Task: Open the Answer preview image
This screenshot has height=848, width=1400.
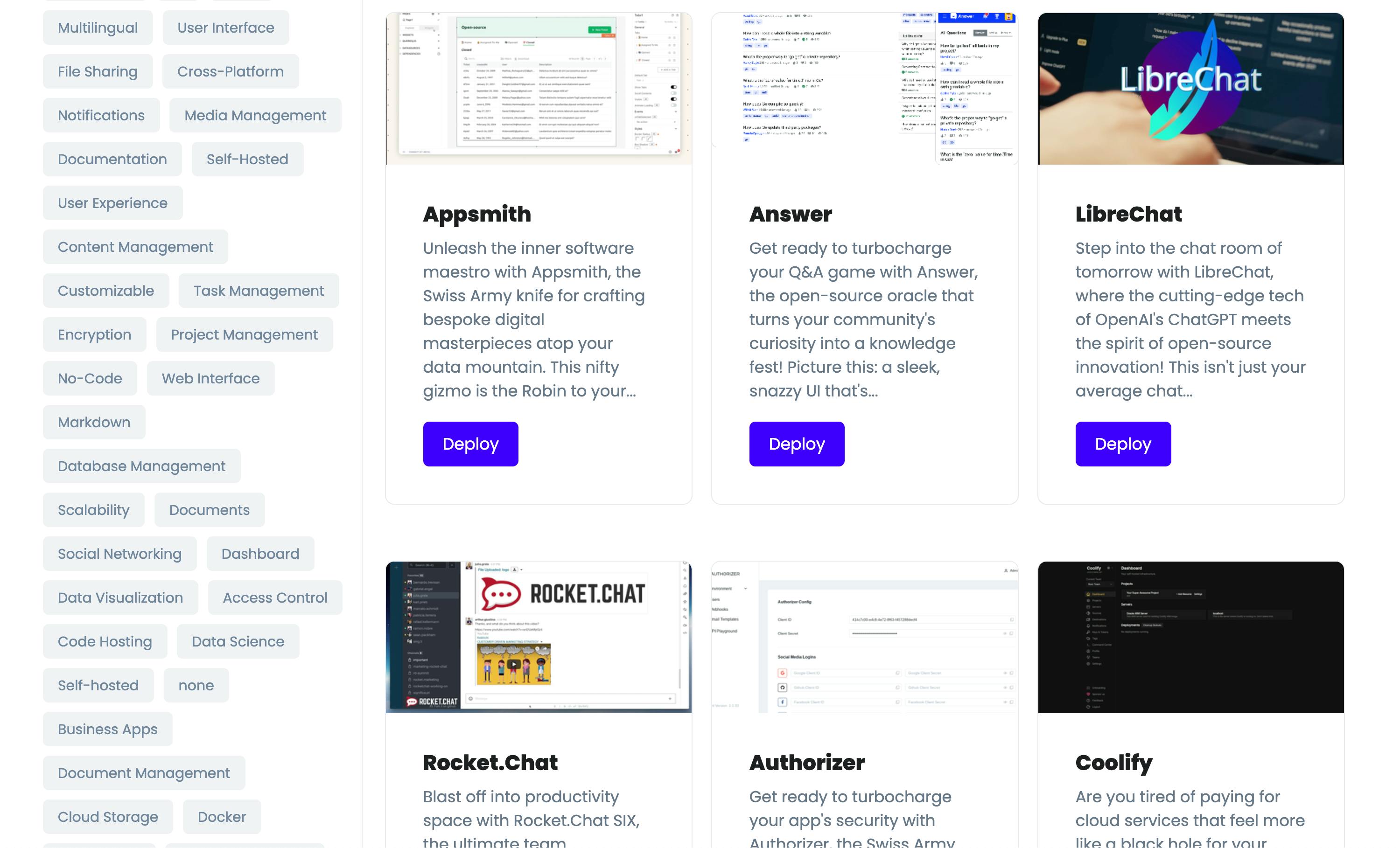Action: click(865, 89)
